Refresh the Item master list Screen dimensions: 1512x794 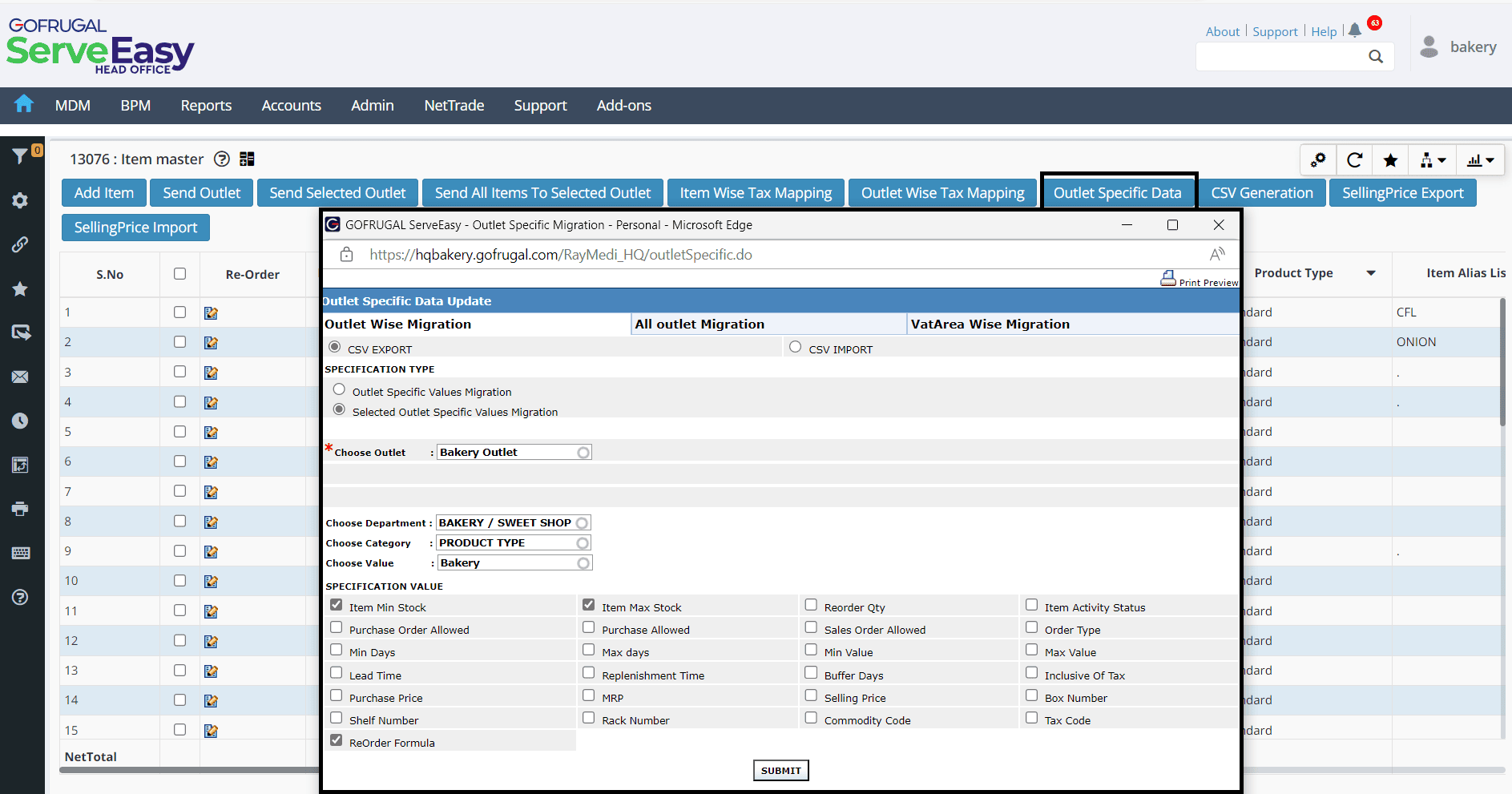pyautogui.click(x=1355, y=160)
